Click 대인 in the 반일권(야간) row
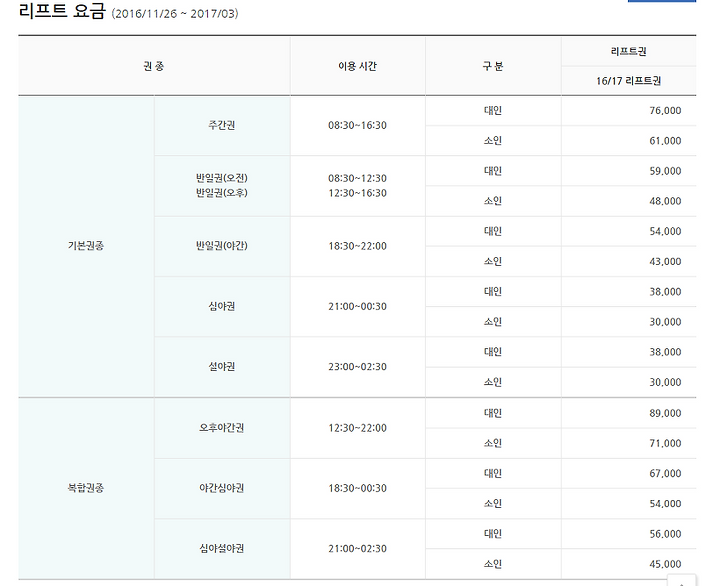 click(x=493, y=231)
